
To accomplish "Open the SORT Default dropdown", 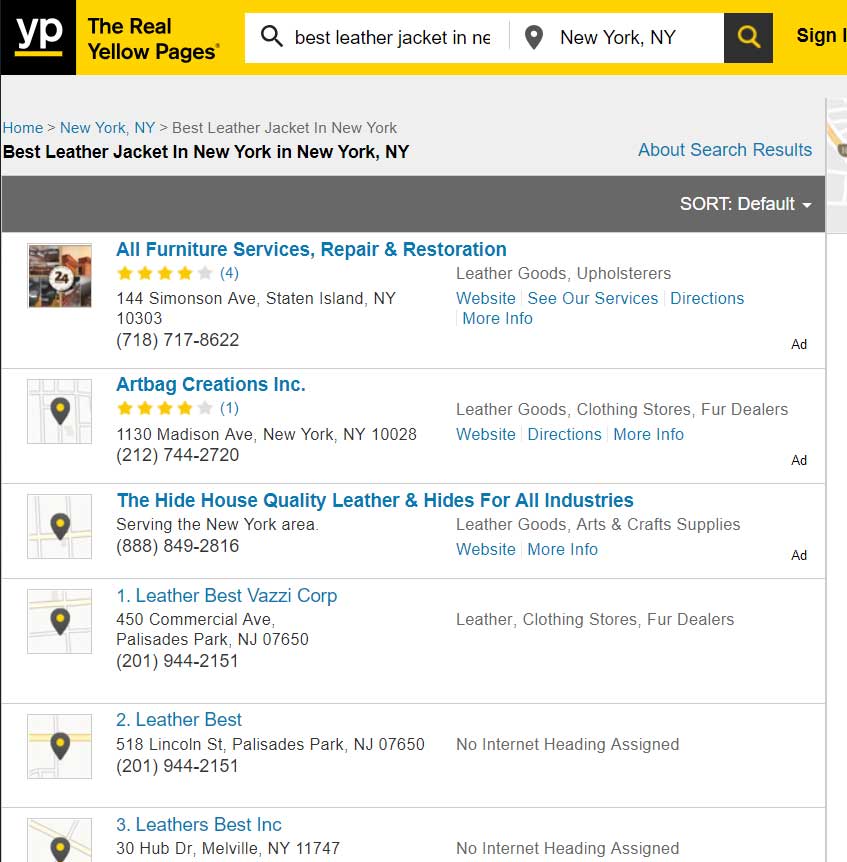I will (x=746, y=203).
